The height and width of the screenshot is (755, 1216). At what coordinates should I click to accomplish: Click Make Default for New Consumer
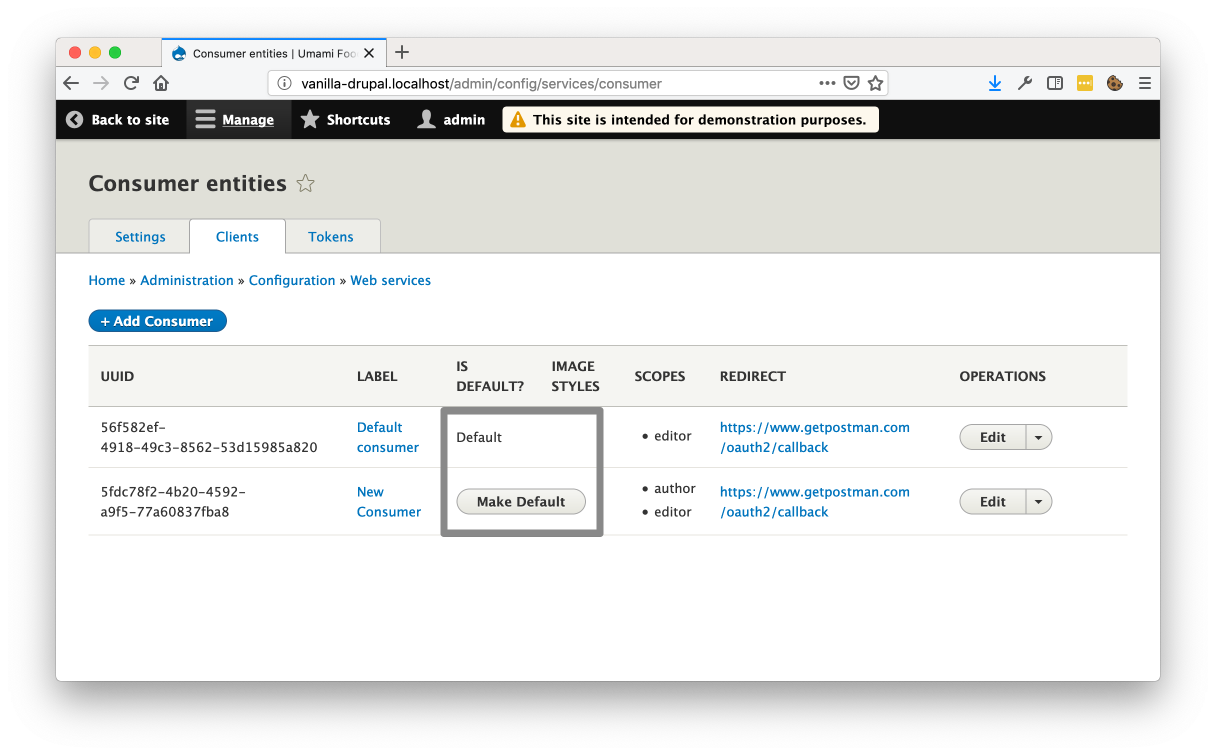coord(521,502)
